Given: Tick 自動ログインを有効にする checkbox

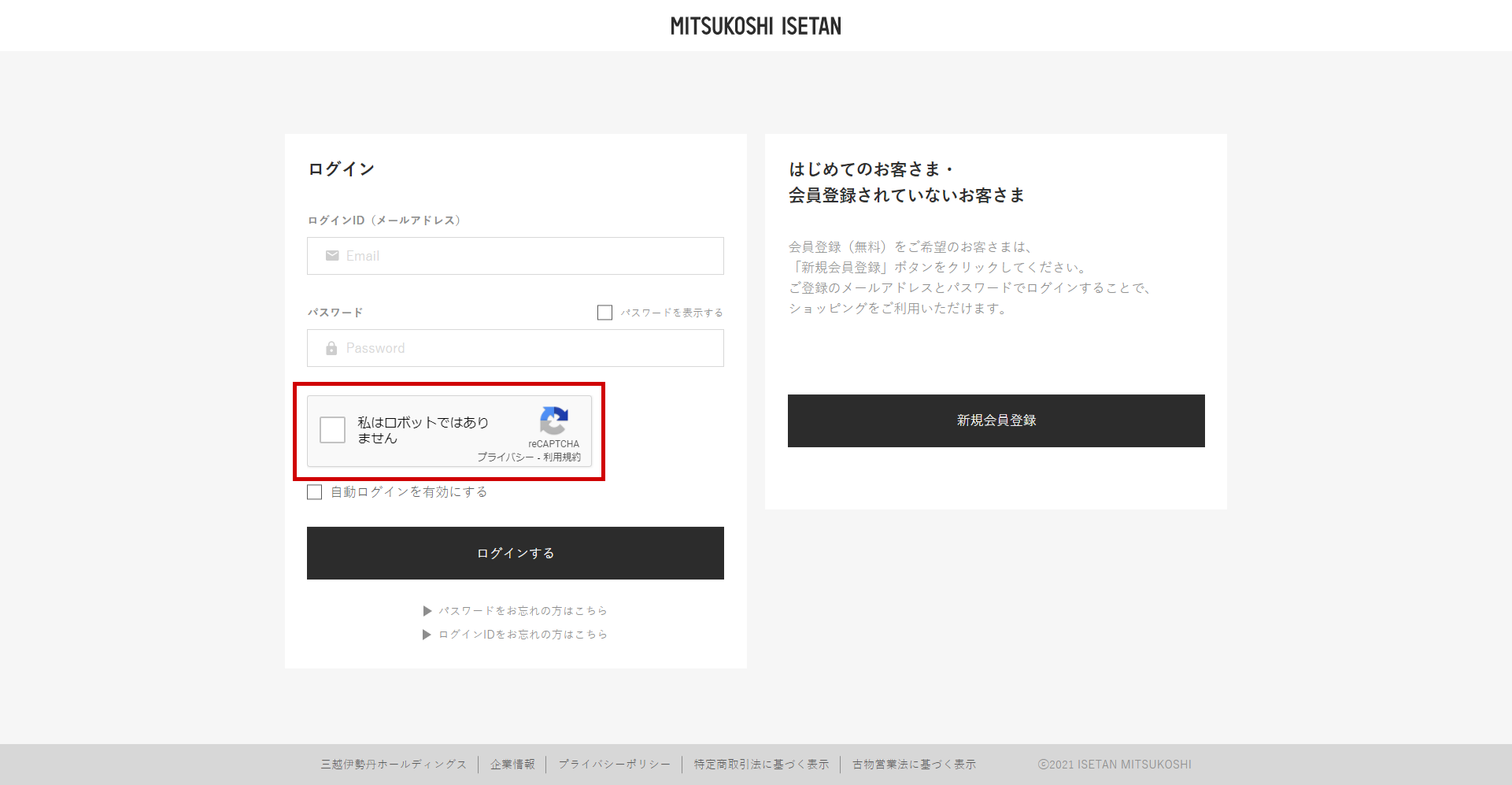Looking at the screenshot, I should point(315,492).
